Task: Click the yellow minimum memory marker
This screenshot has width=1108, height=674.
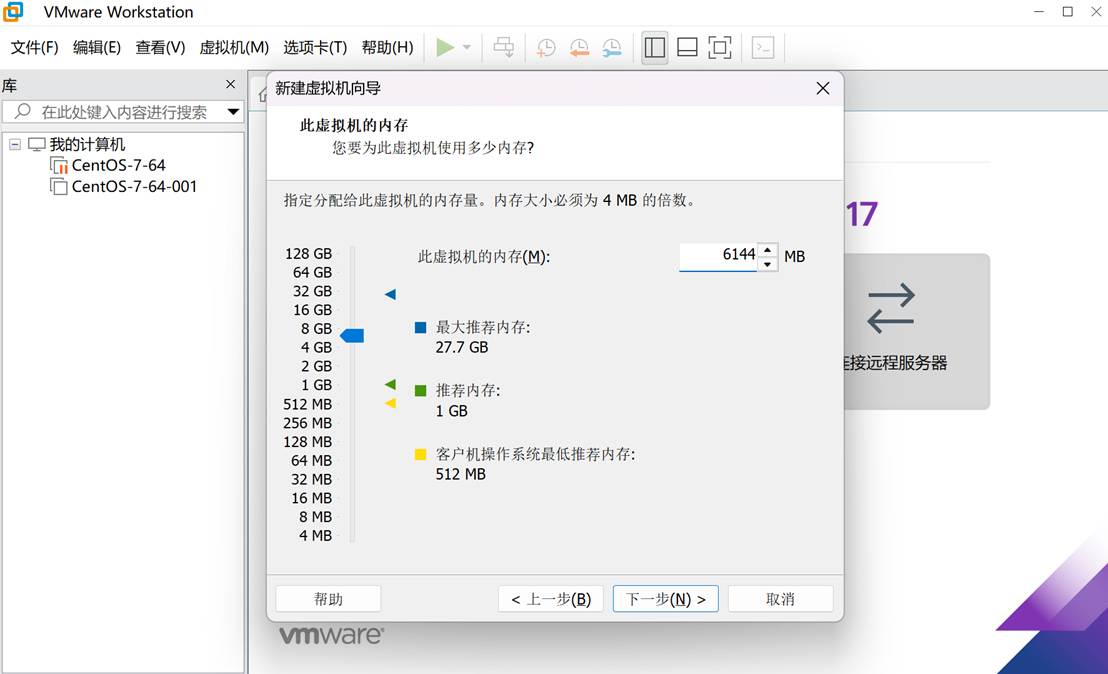Action: tap(390, 403)
